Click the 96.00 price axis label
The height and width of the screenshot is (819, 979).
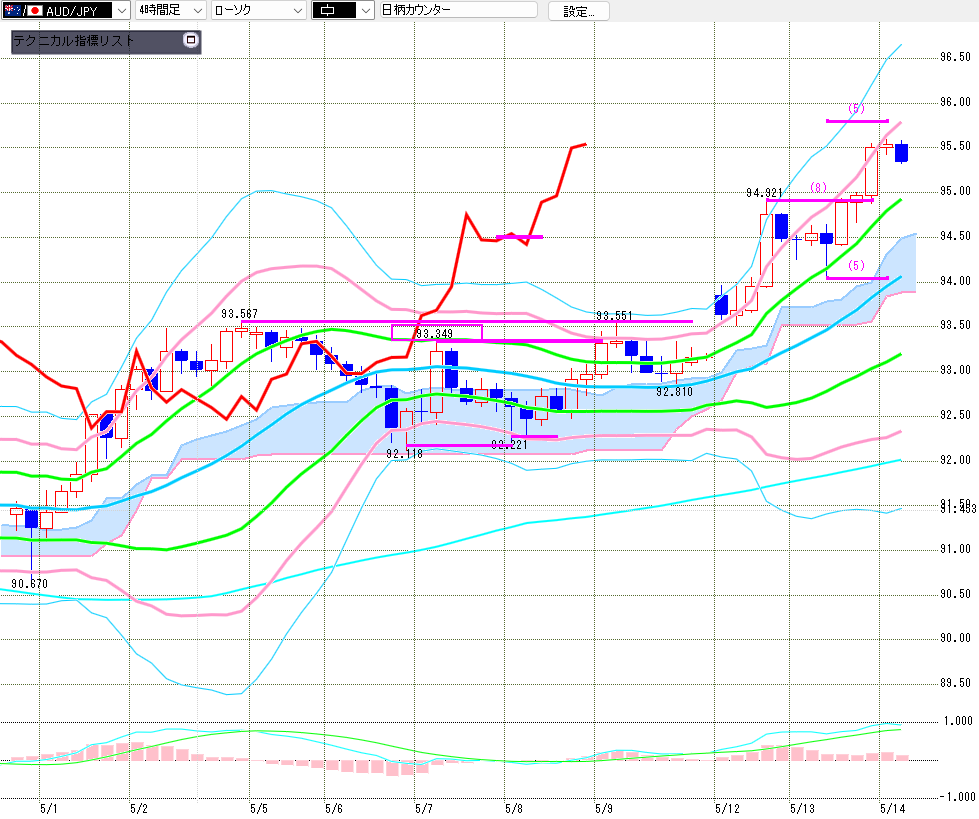(x=955, y=102)
